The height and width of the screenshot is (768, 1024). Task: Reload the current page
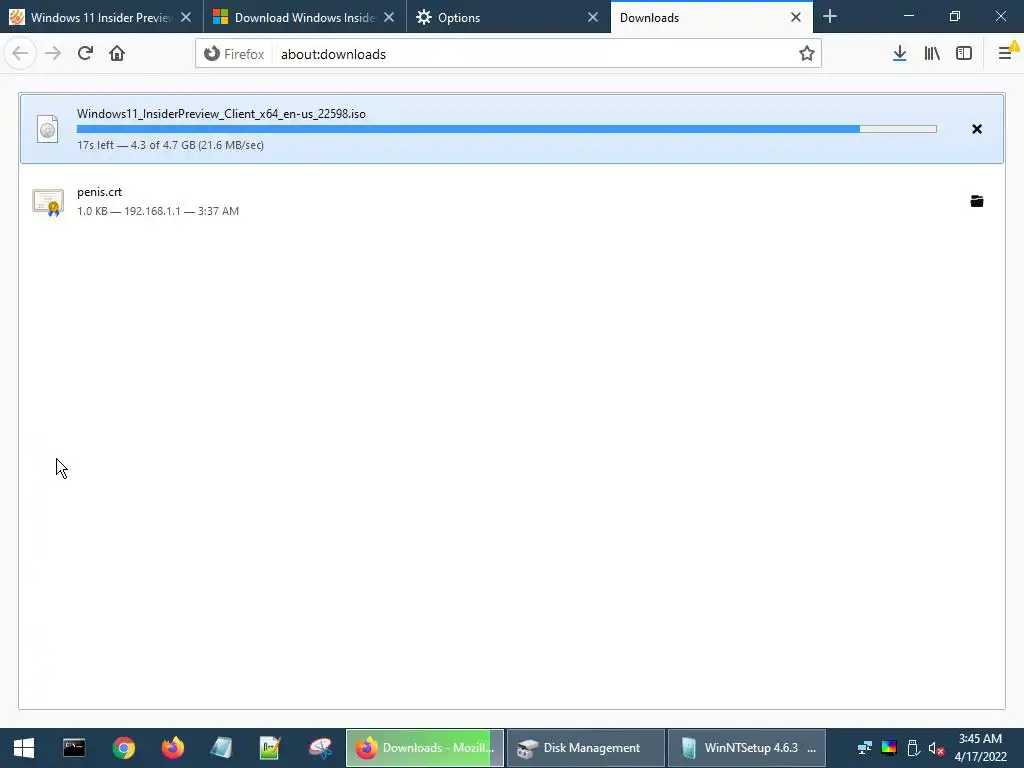pyautogui.click(x=85, y=54)
